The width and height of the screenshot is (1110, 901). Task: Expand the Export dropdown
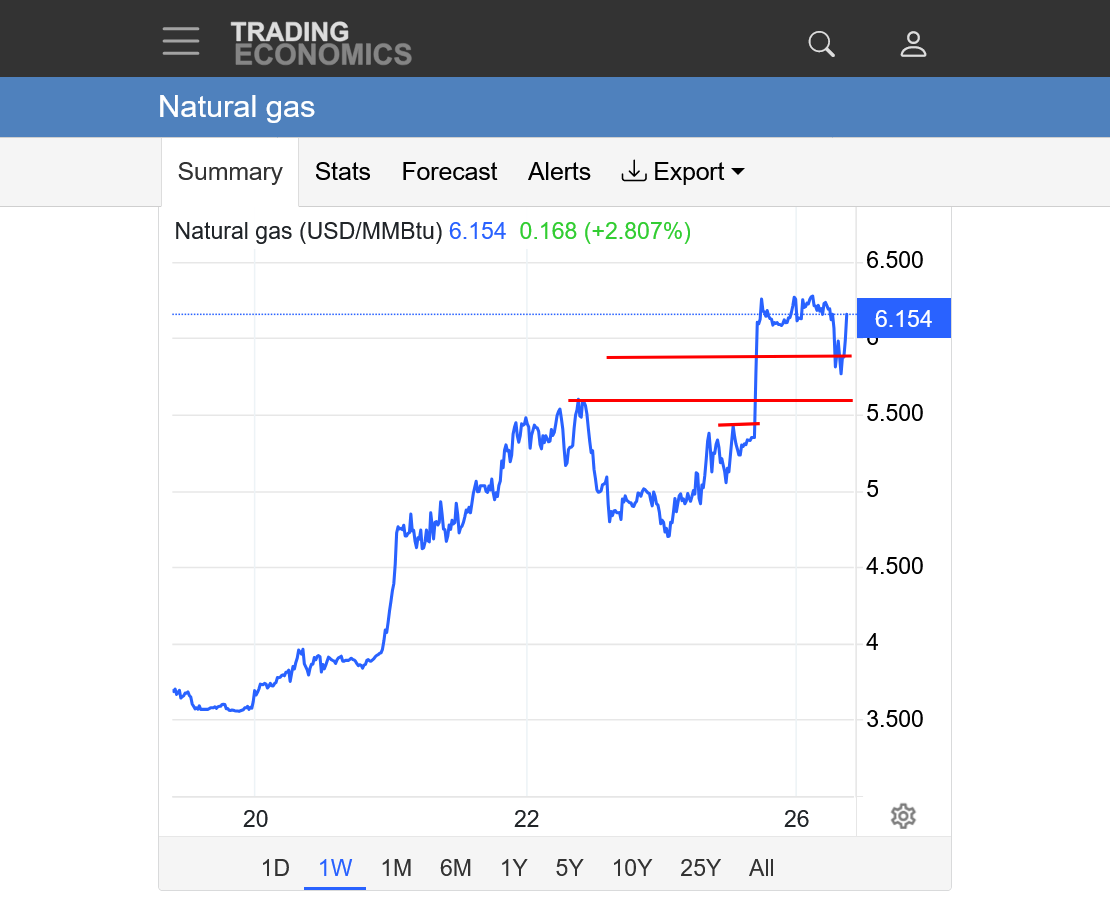(x=684, y=172)
